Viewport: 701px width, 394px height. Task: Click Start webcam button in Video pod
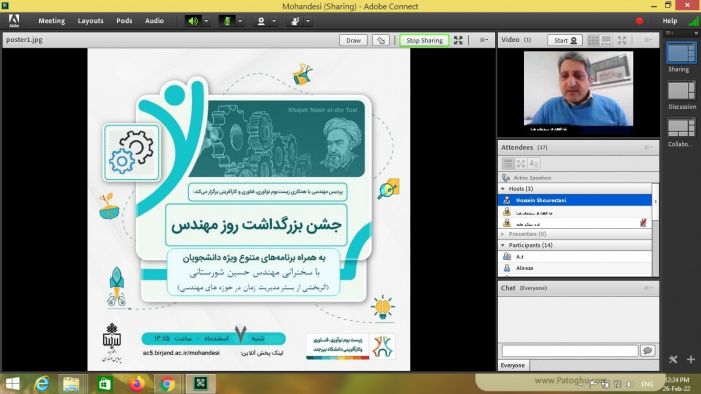pos(565,40)
